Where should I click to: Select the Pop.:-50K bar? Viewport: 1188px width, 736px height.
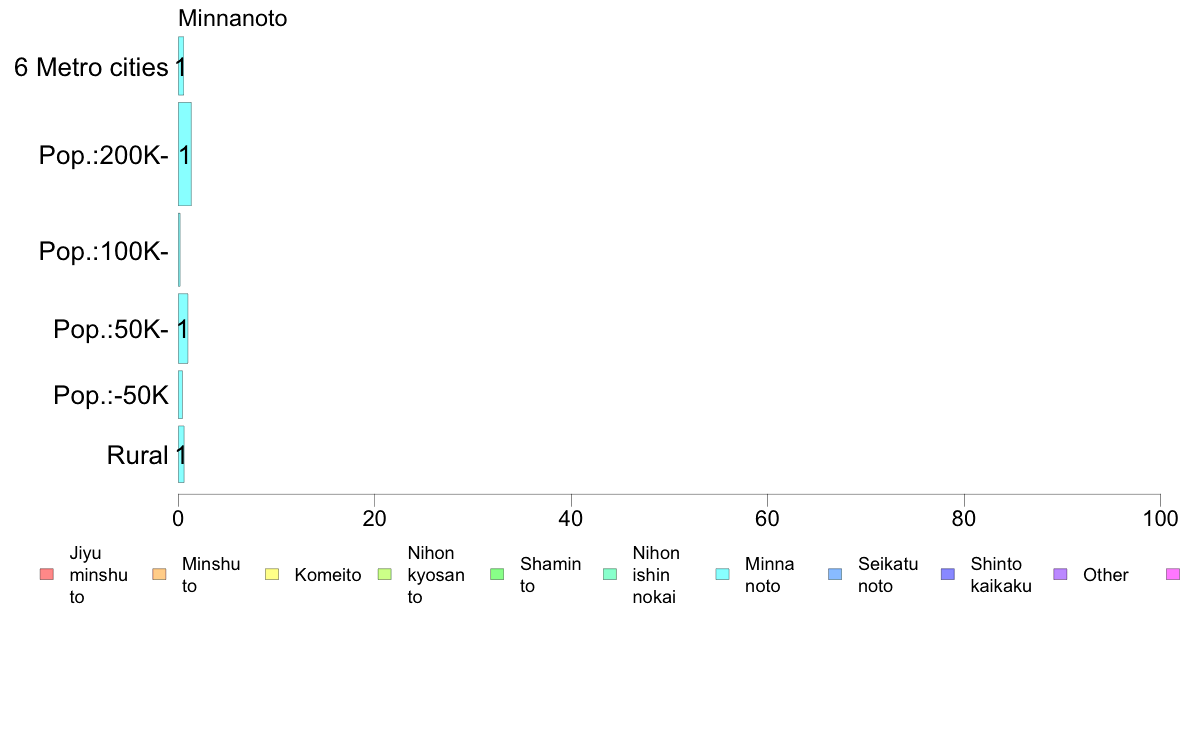coord(180,394)
